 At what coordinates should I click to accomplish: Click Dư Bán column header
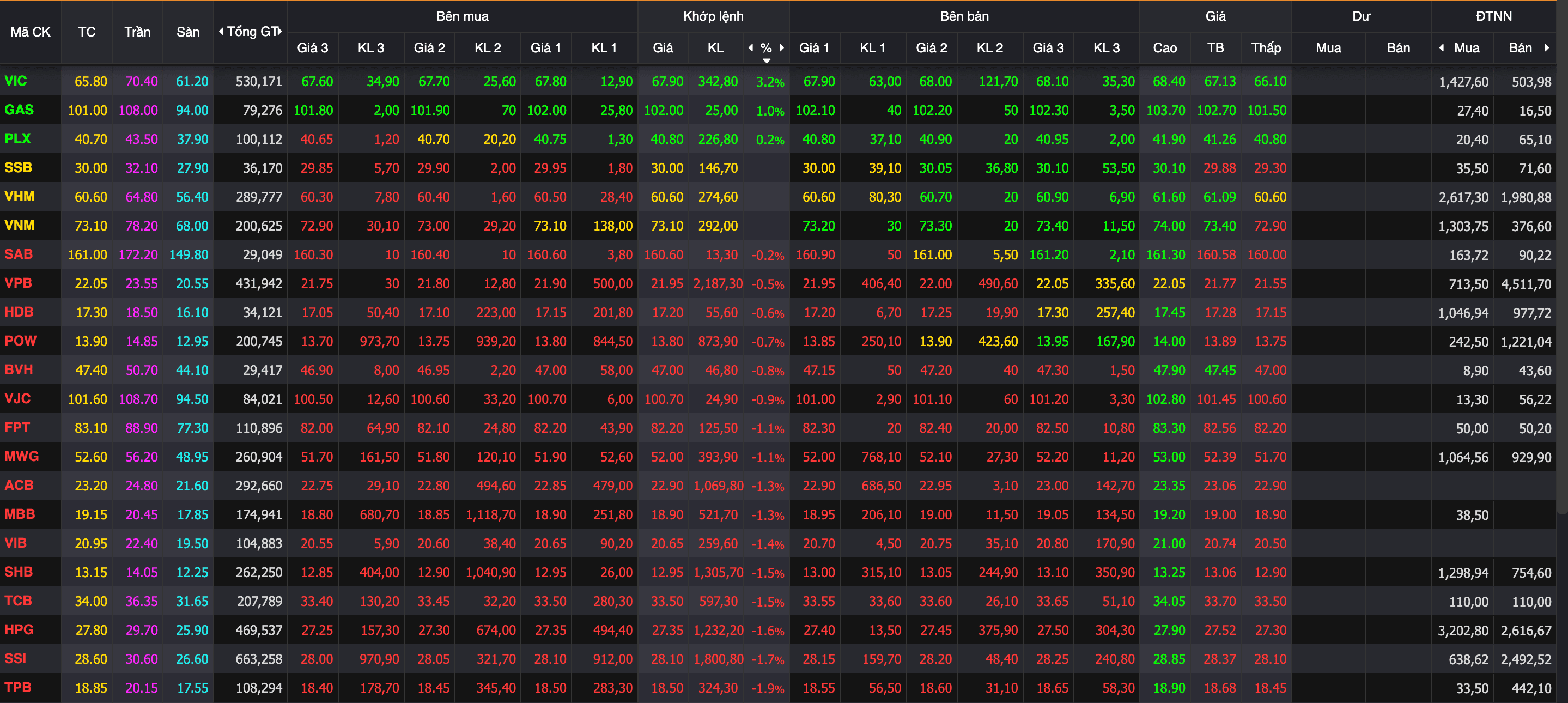[1398, 47]
